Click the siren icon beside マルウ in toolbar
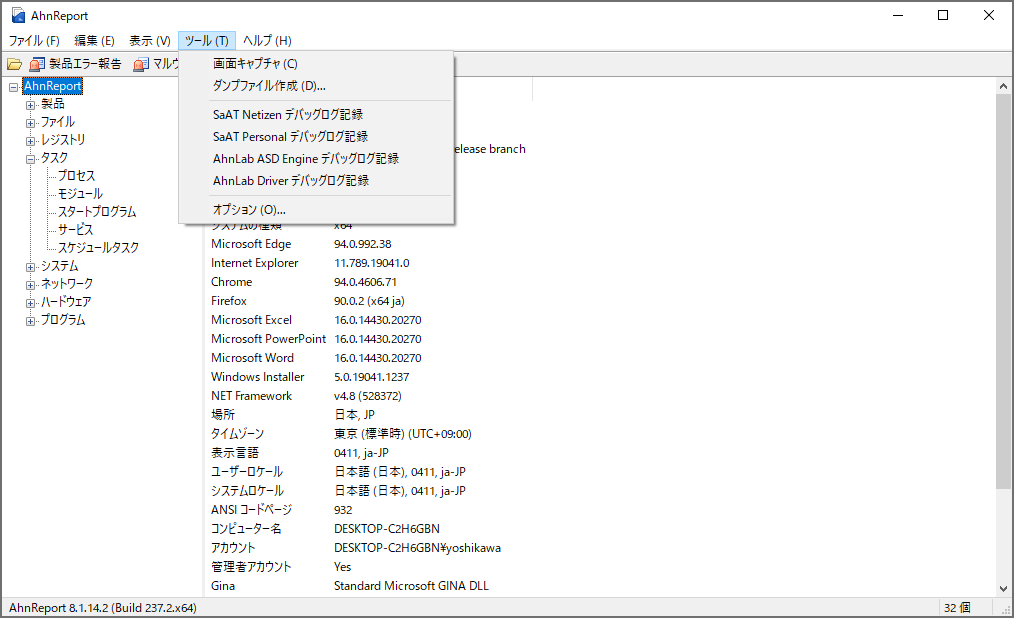 pos(140,64)
